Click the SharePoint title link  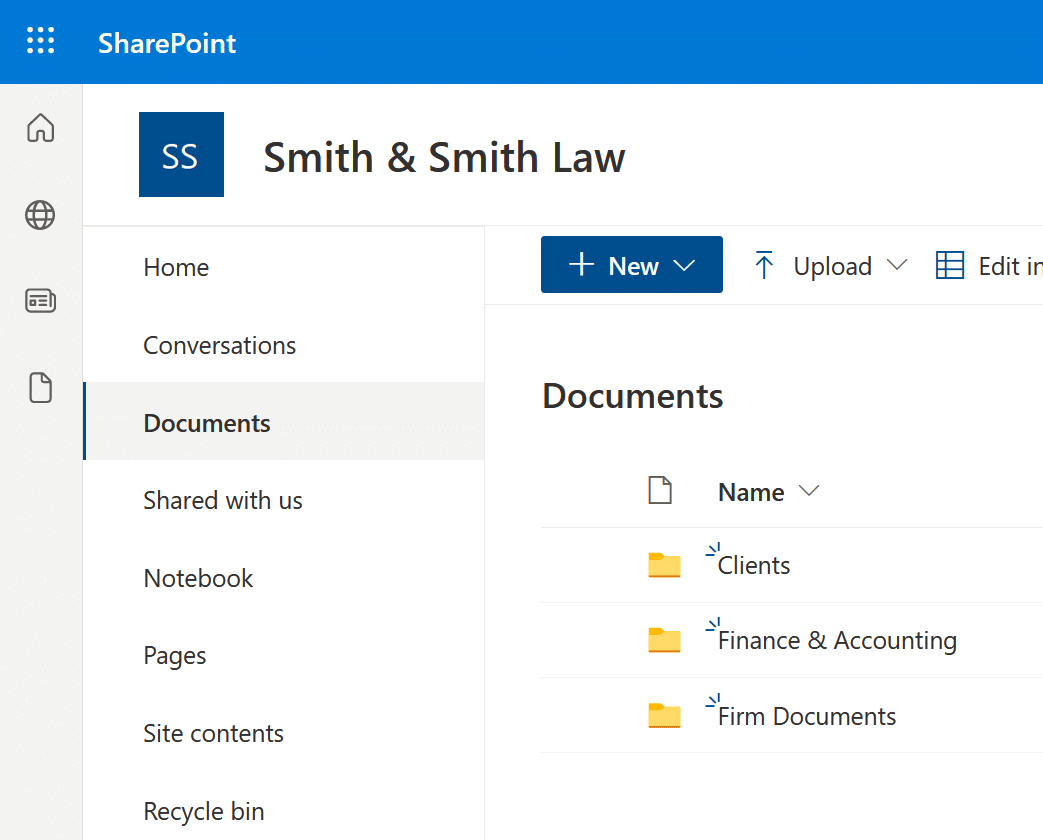pyautogui.click(x=167, y=43)
